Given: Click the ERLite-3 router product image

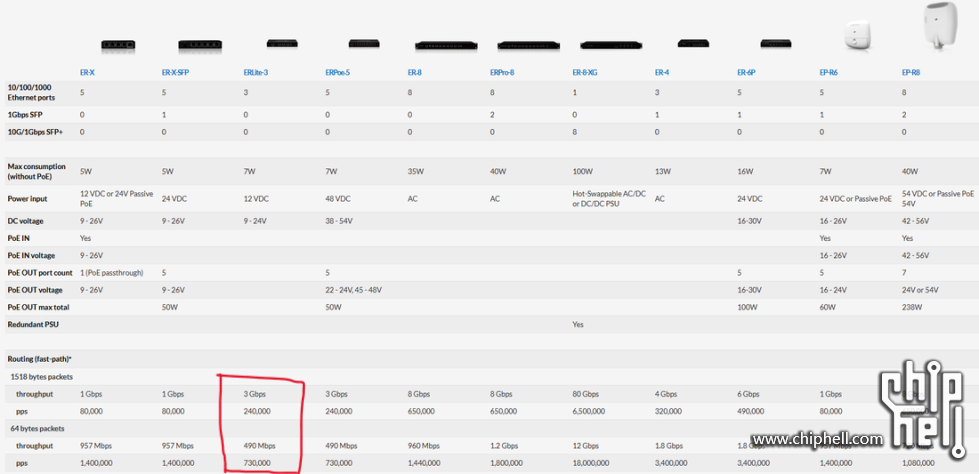Looking at the screenshot, I should click(282, 43).
